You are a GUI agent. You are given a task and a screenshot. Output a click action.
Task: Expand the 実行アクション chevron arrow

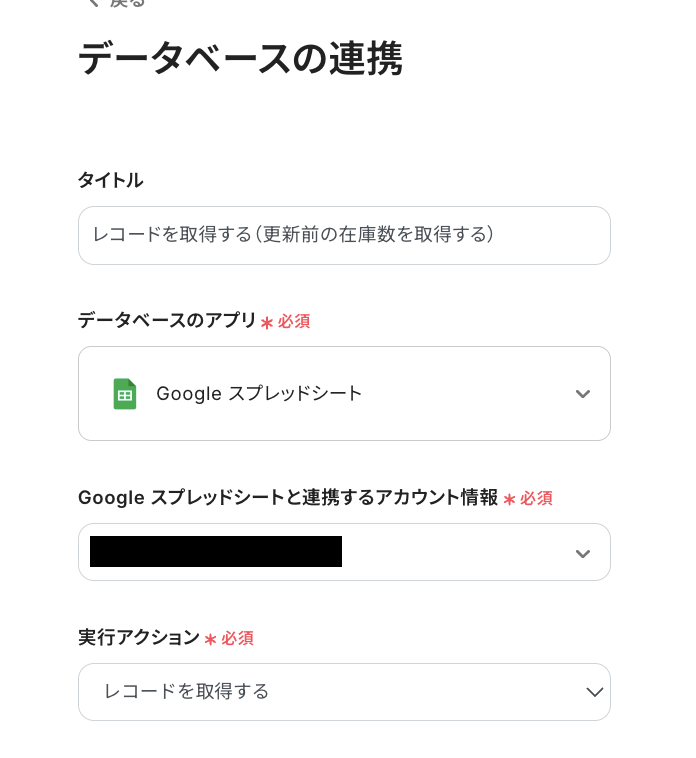(594, 692)
